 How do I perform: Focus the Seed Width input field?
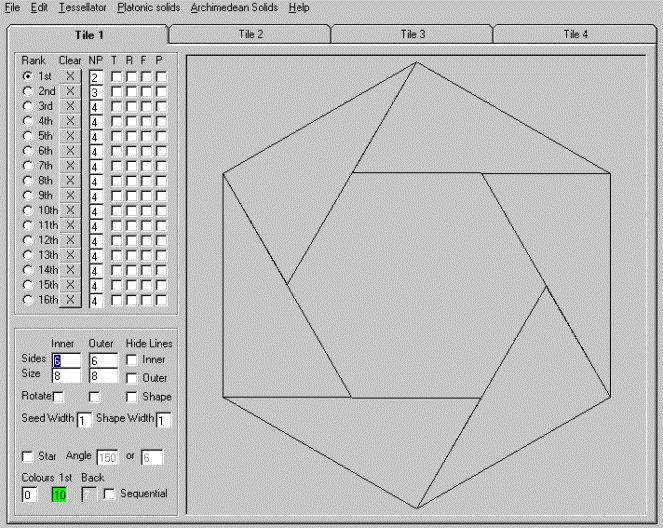pyautogui.click(x=84, y=419)
